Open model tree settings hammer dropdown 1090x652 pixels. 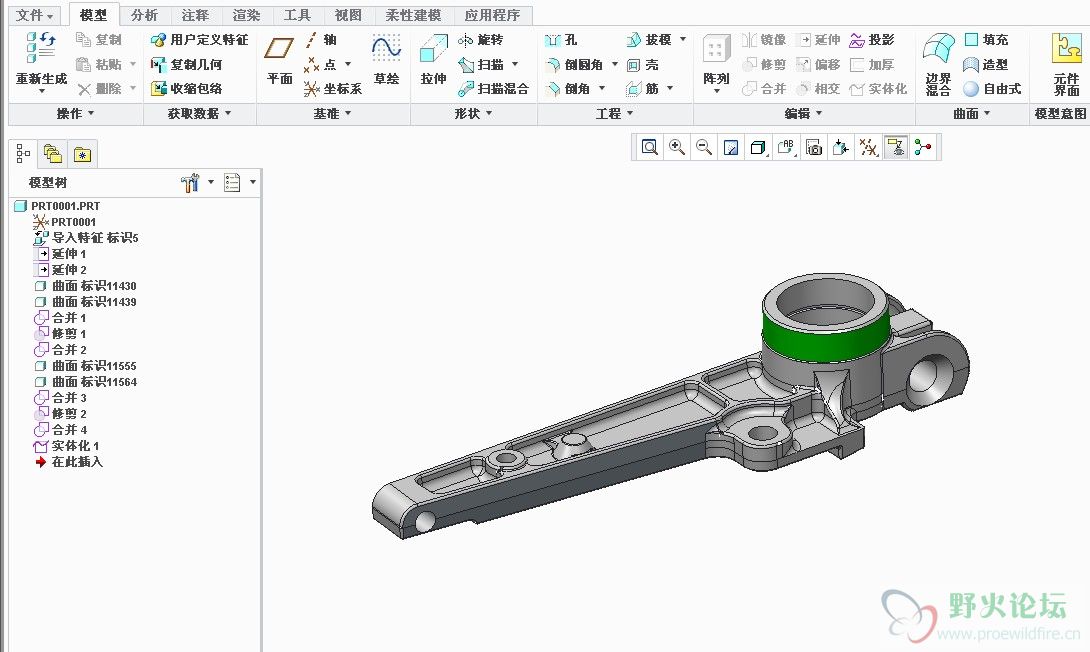click(x=197, y=183)
